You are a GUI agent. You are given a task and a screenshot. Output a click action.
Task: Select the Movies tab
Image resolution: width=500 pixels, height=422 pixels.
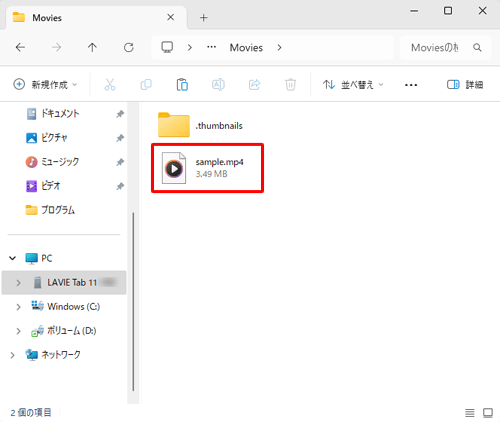pyautogui.click(x=87, y=17)
